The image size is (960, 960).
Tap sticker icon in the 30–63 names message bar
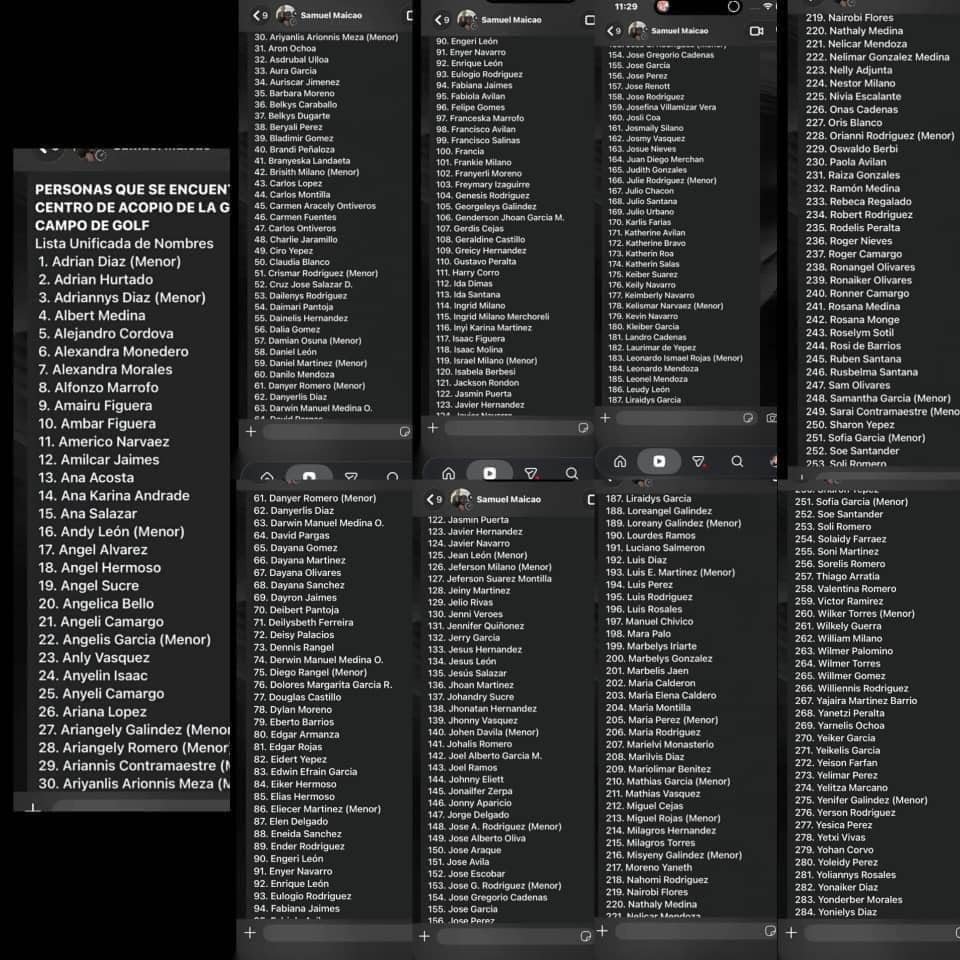[405, 432]
